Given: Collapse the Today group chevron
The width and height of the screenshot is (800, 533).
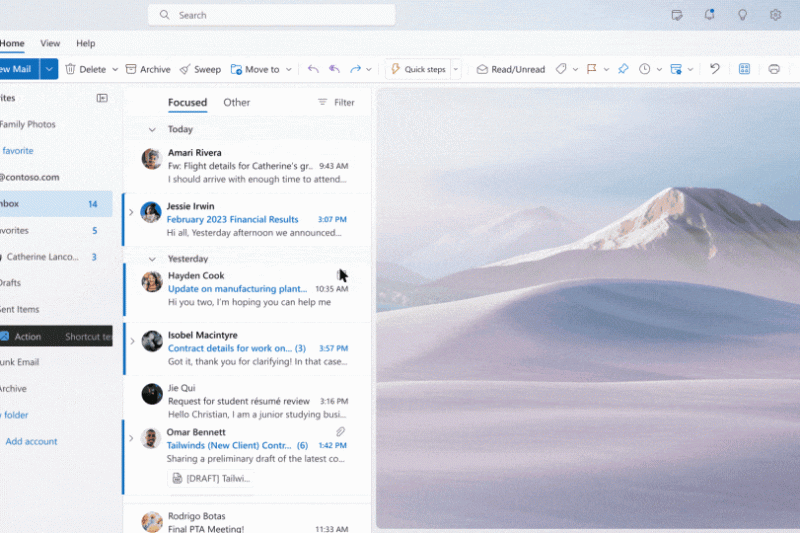Looking at the screenshot, I should [152, 129].
